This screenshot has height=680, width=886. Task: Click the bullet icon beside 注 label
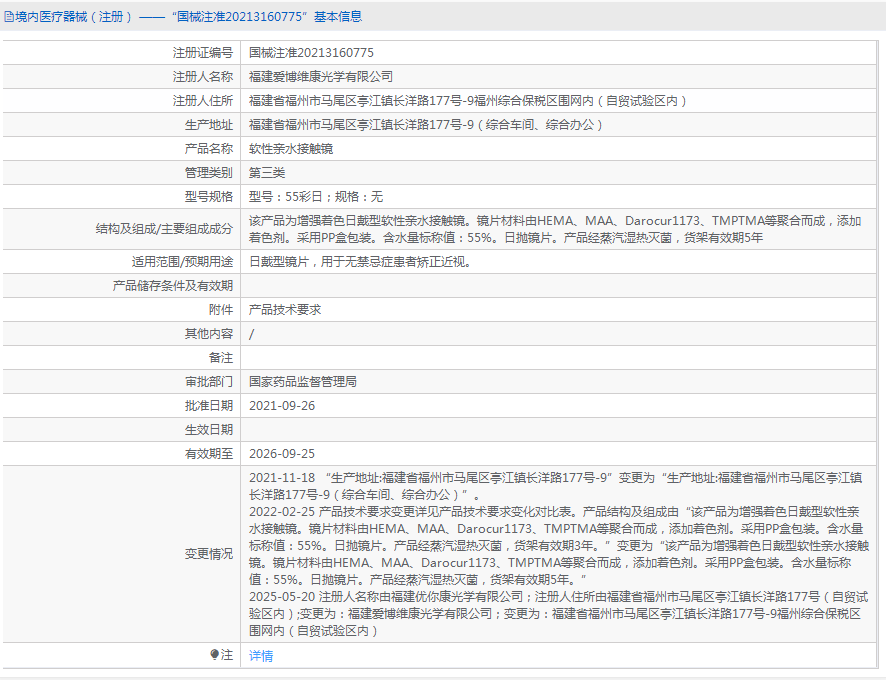click(214, 655)
